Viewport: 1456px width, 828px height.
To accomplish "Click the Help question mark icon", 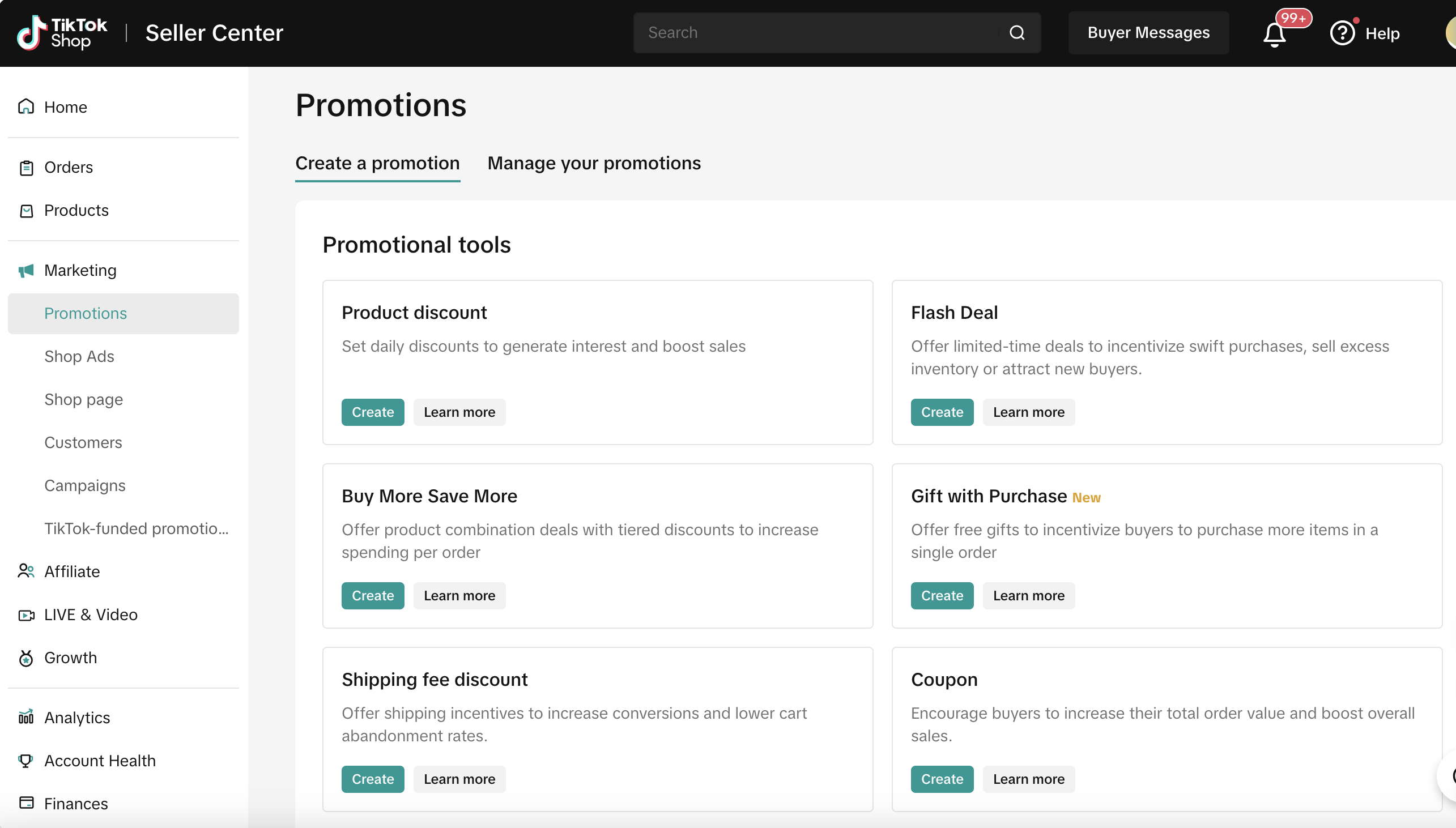I will (x=1342, y=33).
